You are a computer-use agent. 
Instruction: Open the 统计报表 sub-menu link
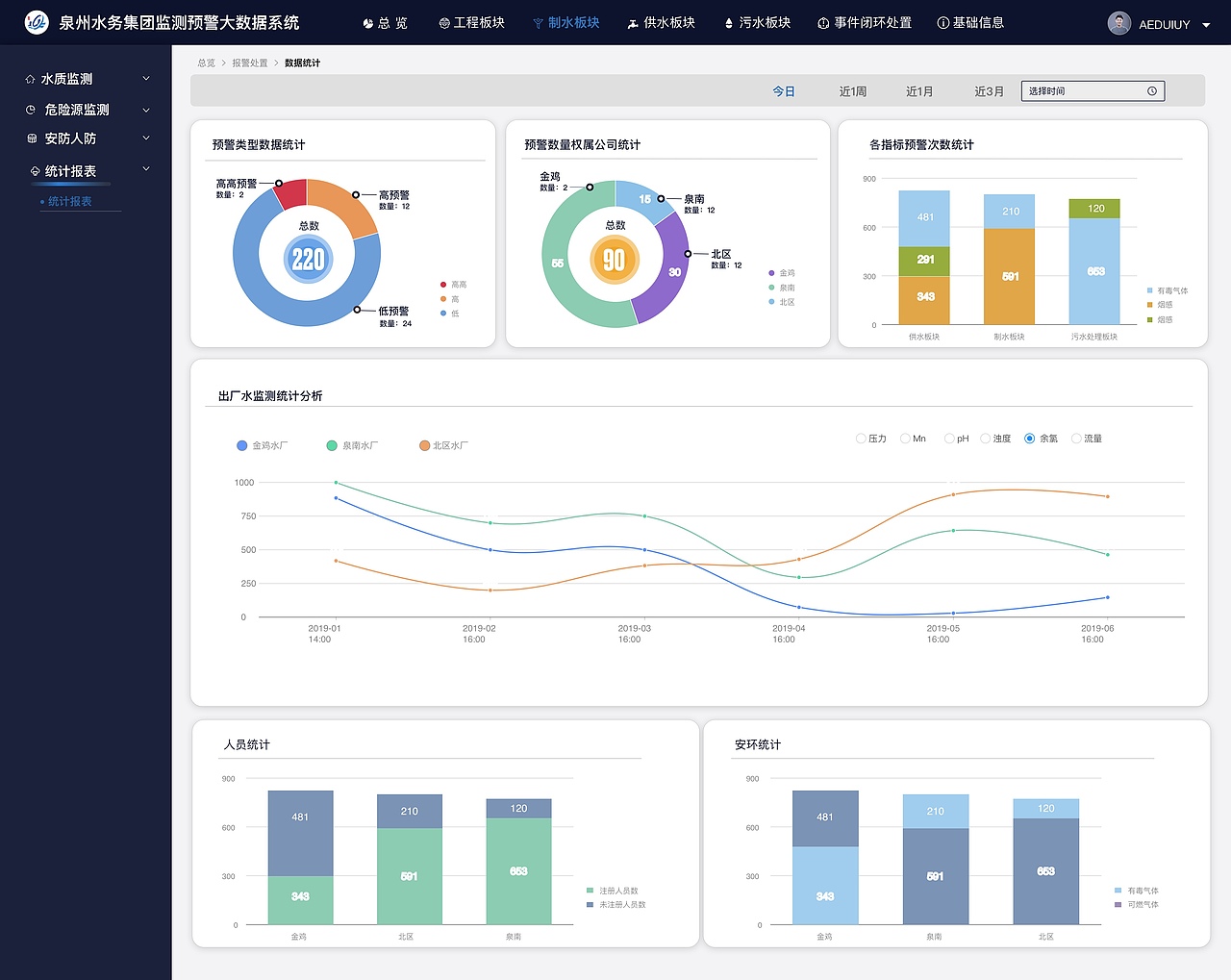pyautogui.click(x=70, y=201)
